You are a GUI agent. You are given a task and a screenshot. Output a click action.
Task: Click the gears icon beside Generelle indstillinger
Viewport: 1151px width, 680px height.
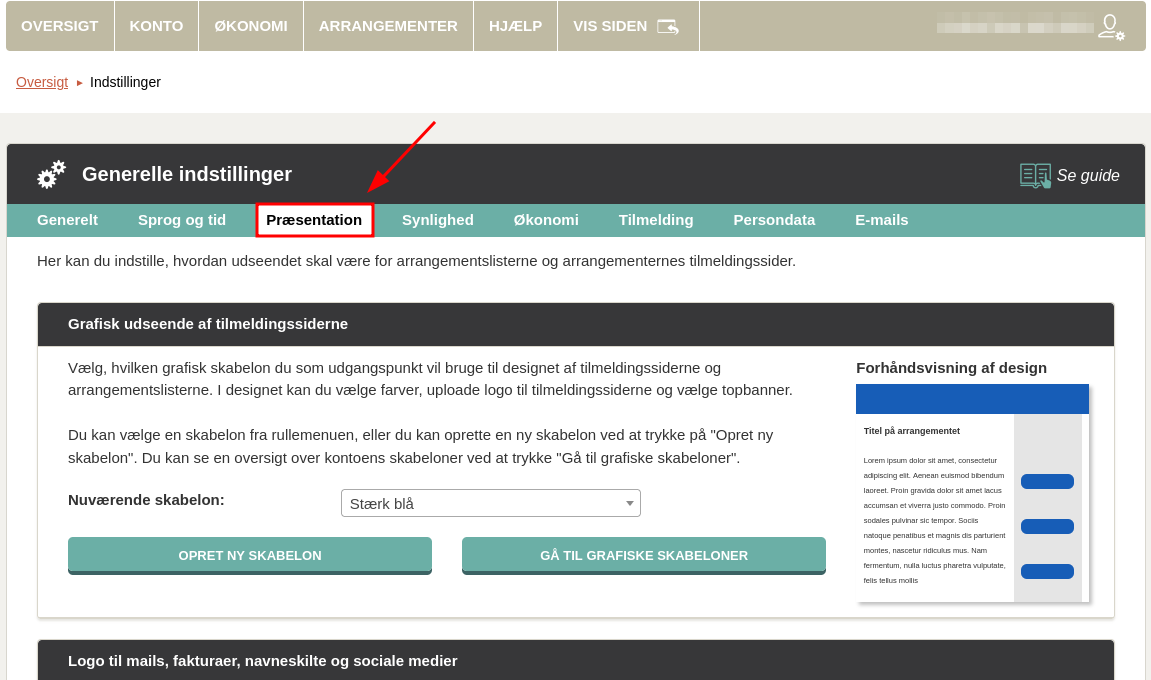[51, 174]
